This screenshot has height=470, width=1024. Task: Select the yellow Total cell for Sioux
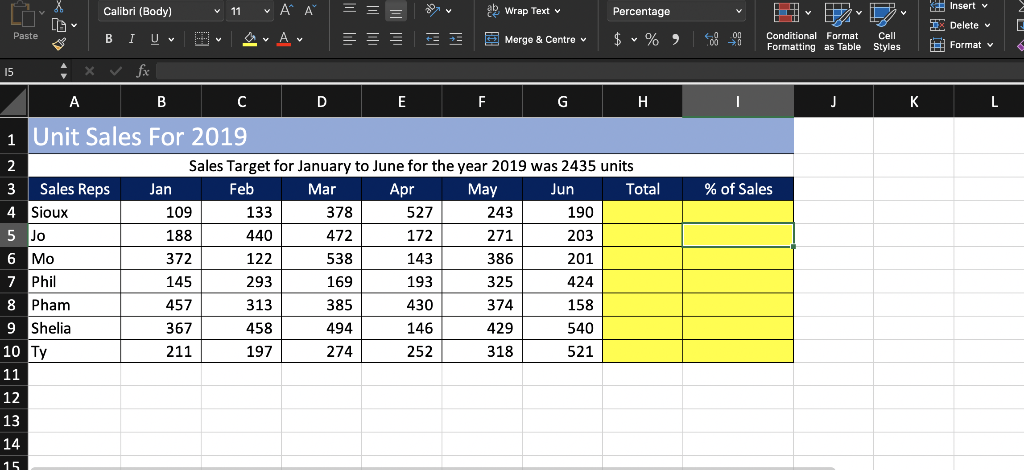pos(643,212)
